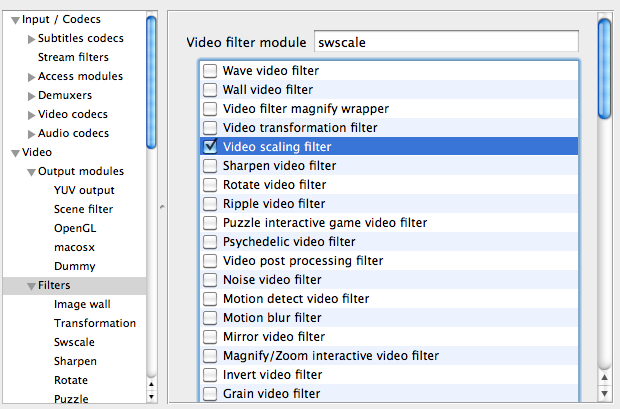Enable the Motion blur filter checkbox
Image resolution: width=620 pixels, height=409 pixels.
tap(210, 318)
